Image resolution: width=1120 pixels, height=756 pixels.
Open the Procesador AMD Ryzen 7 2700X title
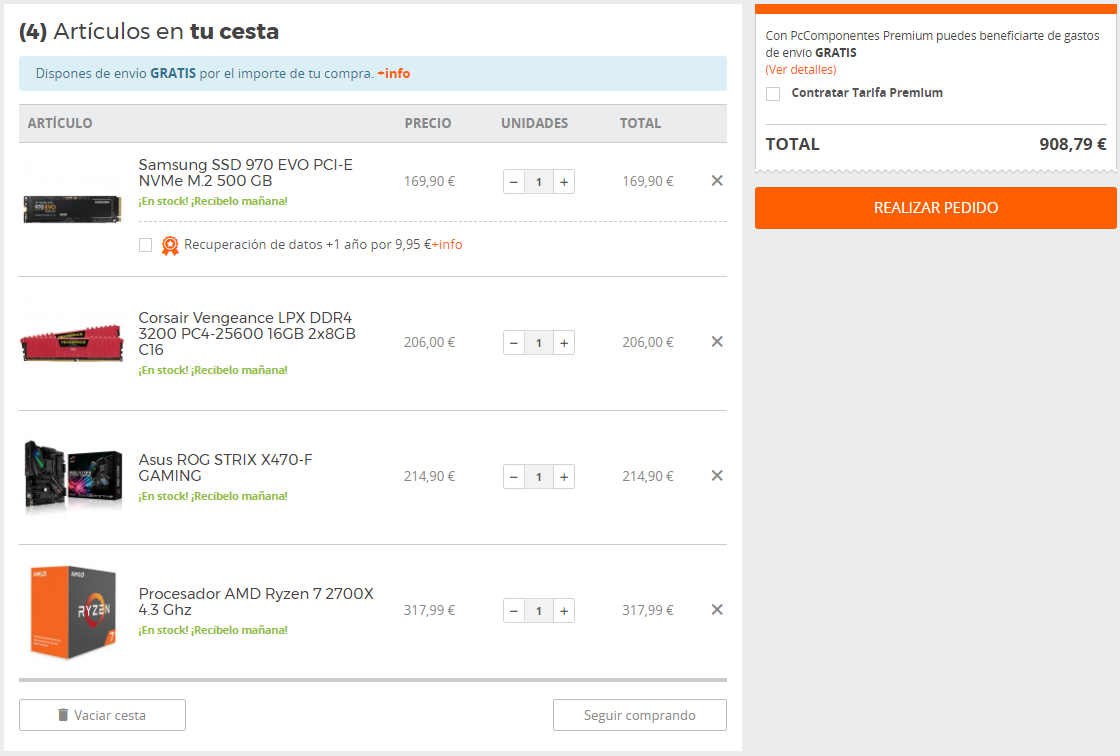point(256,602)
